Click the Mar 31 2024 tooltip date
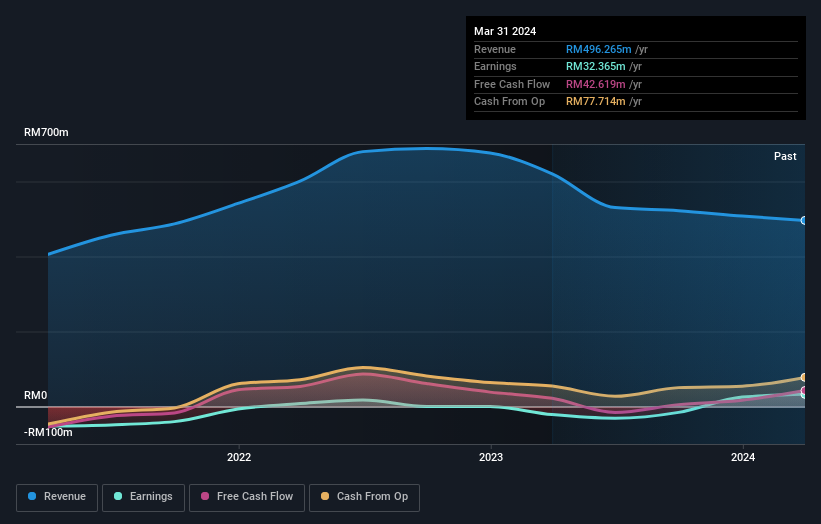This screenshot has height=524, width=821. click(505, 31)
